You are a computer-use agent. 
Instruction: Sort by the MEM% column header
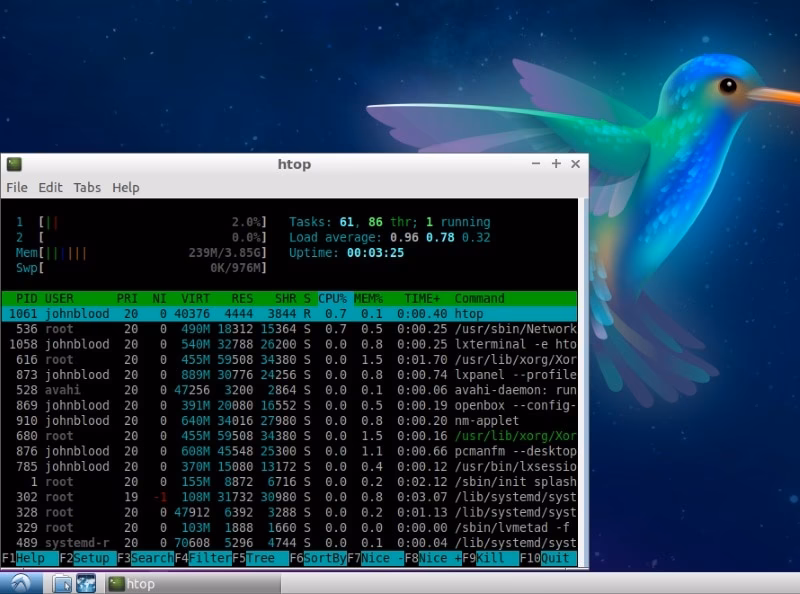[368, 298]
